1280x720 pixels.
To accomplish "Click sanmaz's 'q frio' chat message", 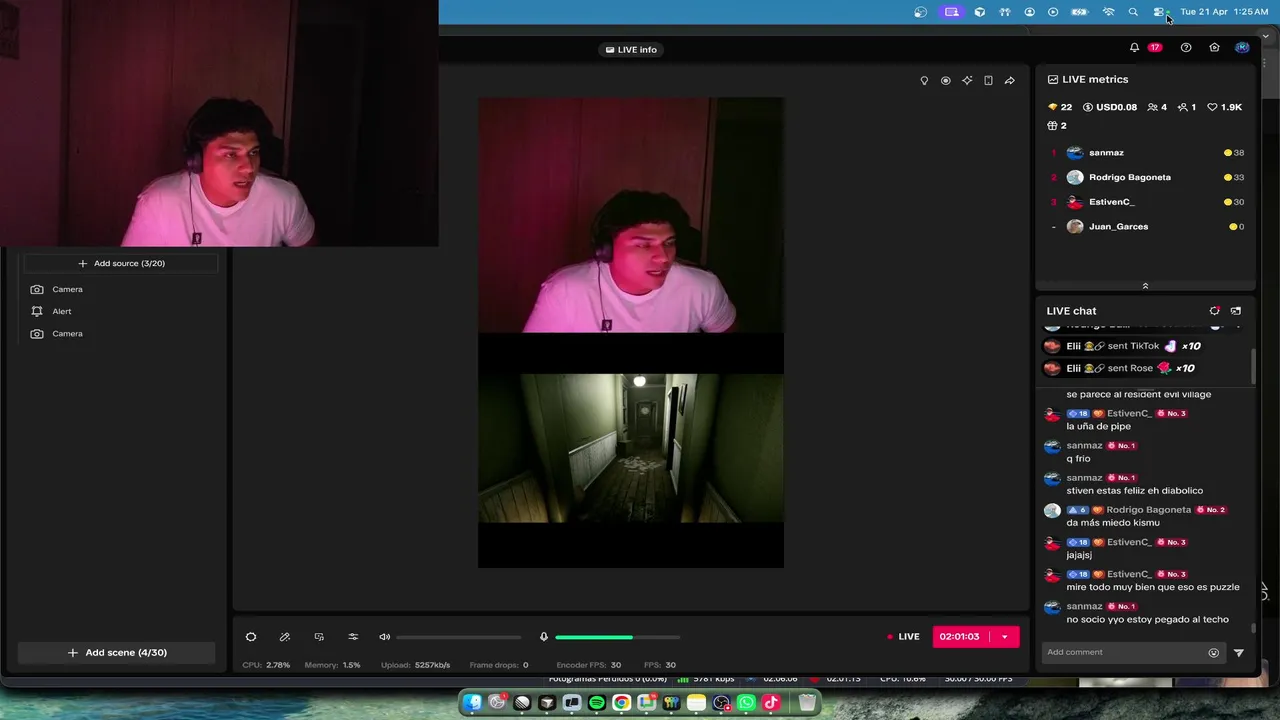I will tap(1078, 458).
